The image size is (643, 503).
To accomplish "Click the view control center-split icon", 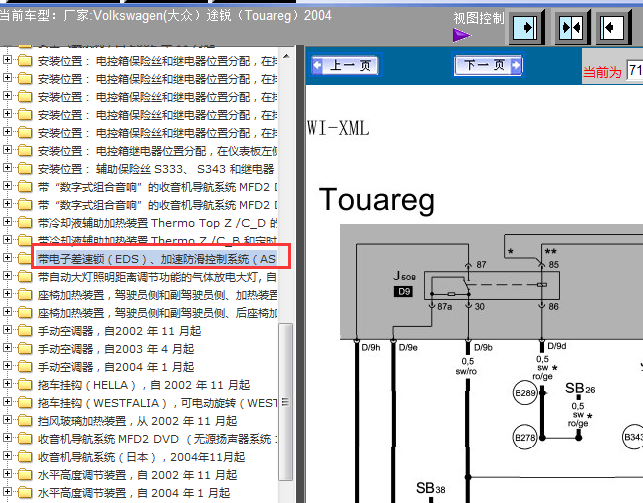I will [x=571, y=27].
